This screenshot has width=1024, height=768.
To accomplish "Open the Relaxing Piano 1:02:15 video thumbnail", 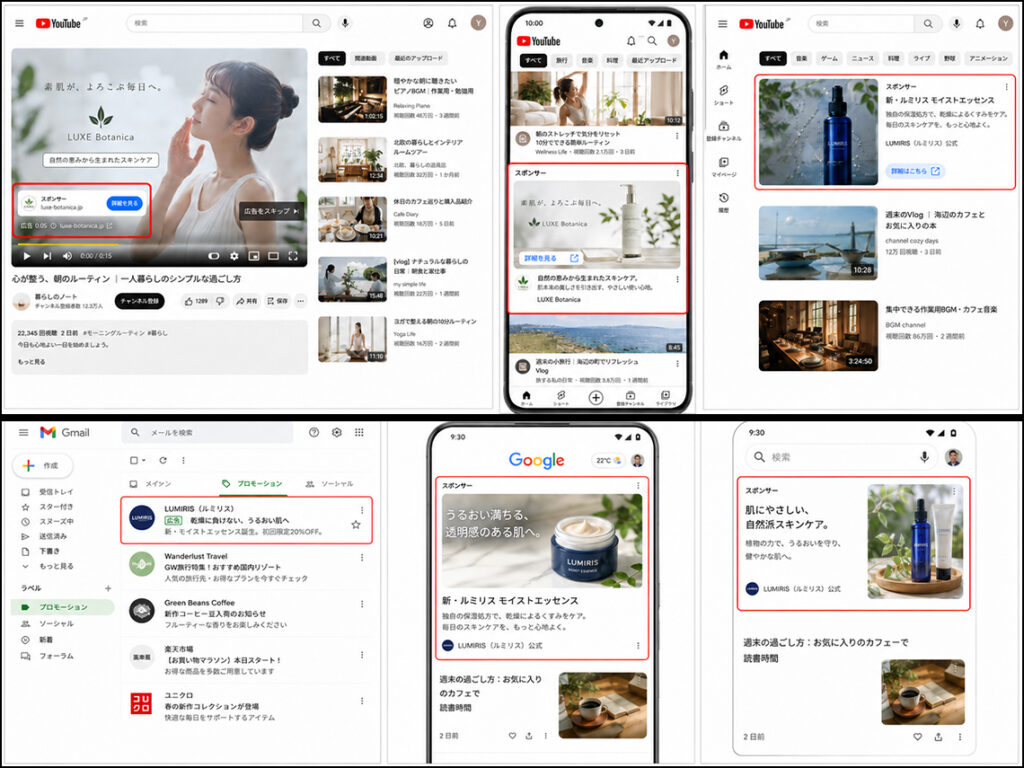I will (353, 99).
